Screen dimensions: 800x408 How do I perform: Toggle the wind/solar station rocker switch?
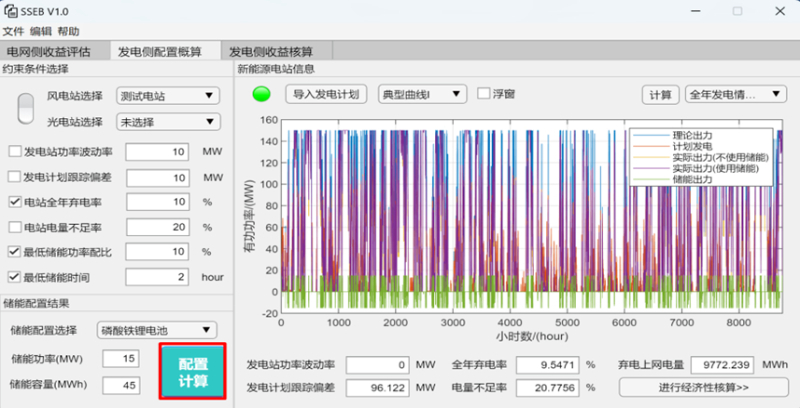26,109
